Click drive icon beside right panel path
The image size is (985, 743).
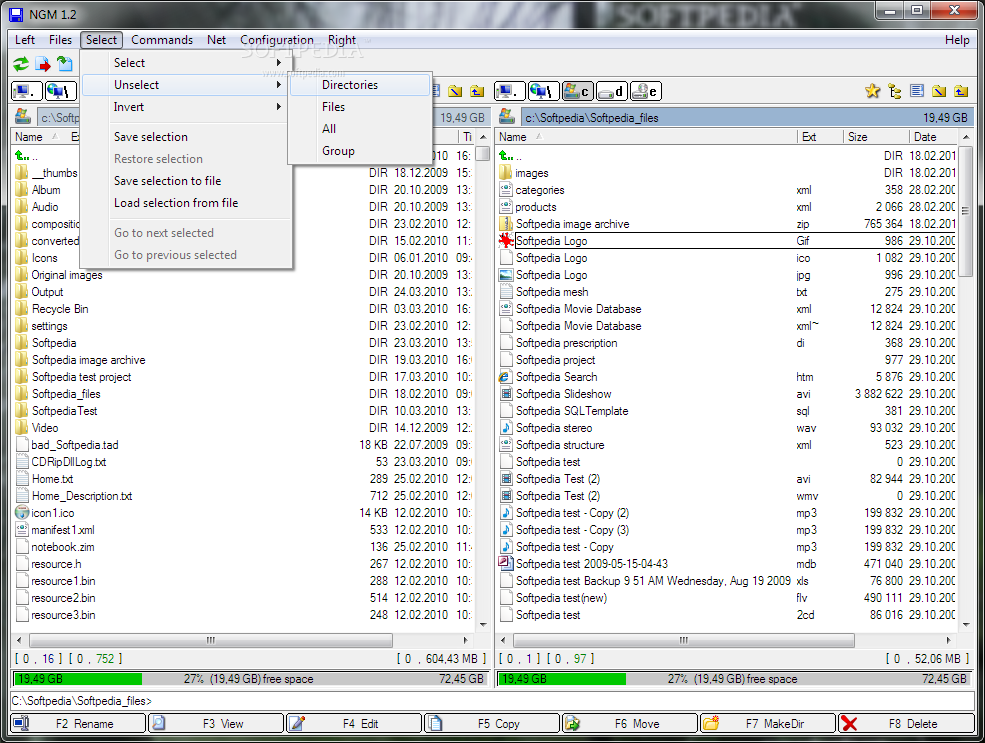(x=507, y=117)
